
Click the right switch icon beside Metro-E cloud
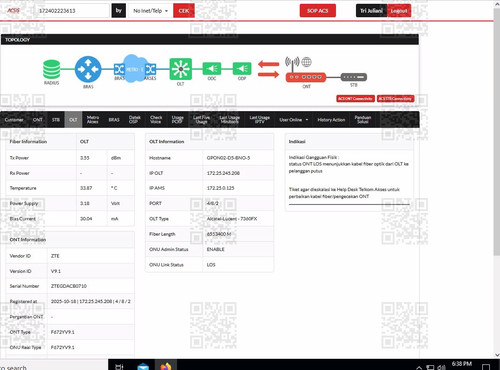coord(150,69)
